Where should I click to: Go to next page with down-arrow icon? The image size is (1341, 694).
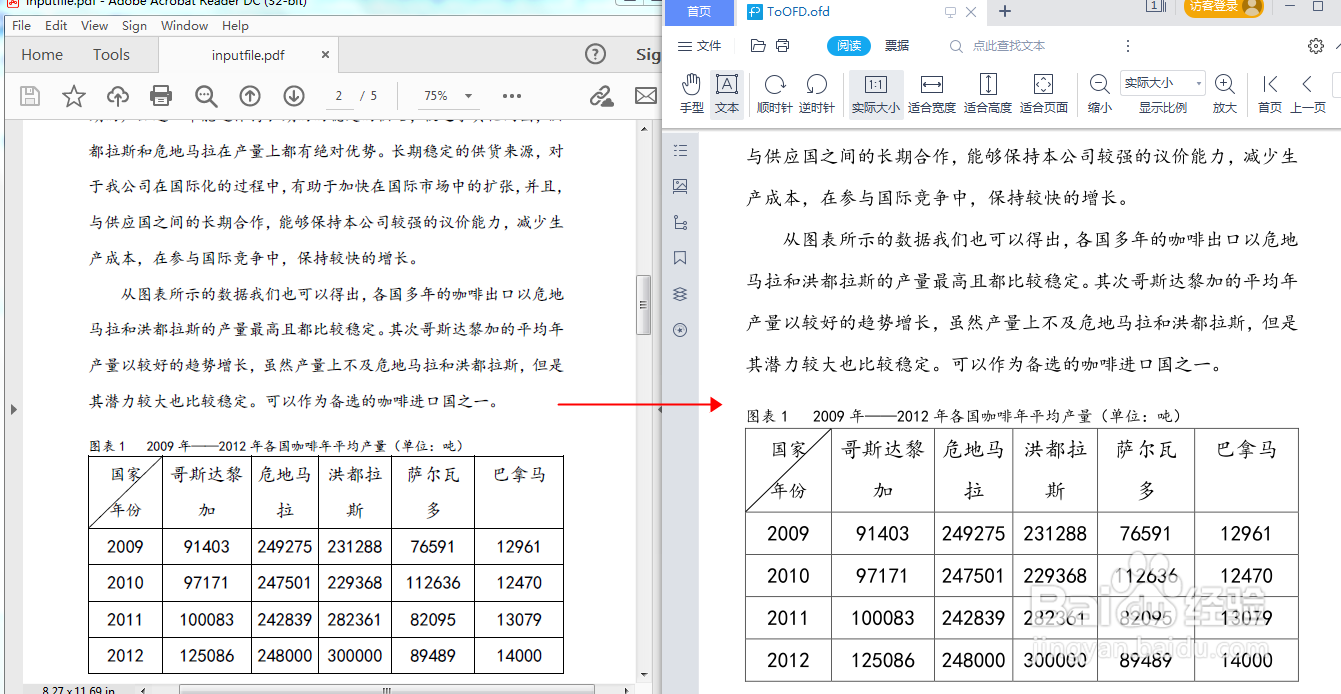292,96
